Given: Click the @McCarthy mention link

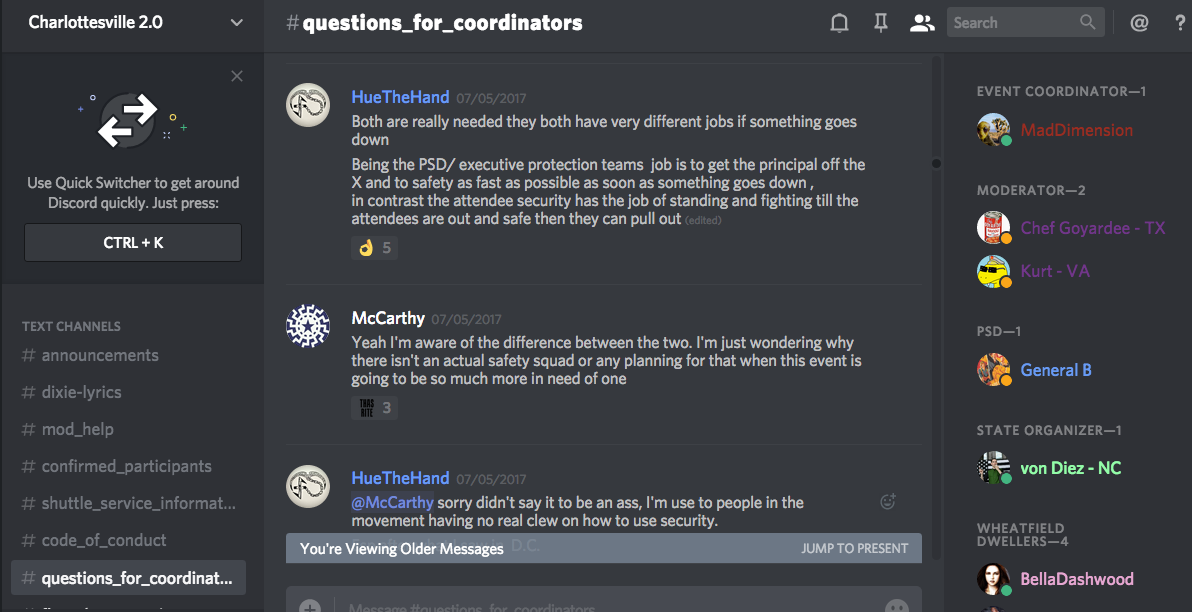Looking at the screenshot, I should [392, 502].
